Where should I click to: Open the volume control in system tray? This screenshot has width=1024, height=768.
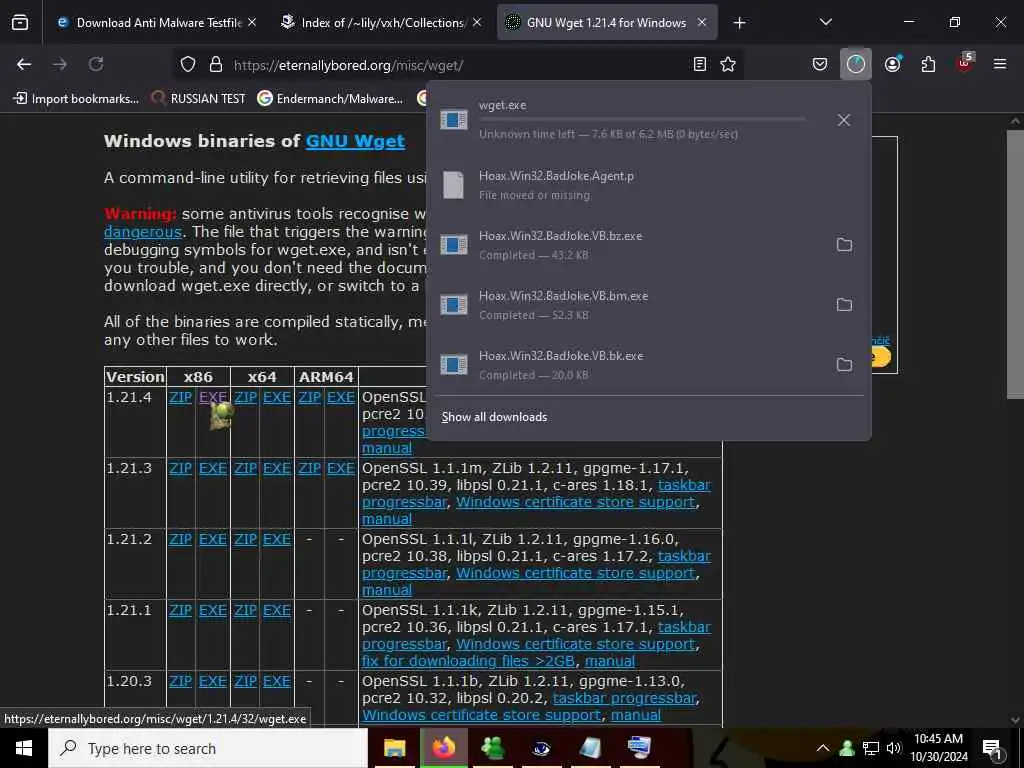[893, 748]
